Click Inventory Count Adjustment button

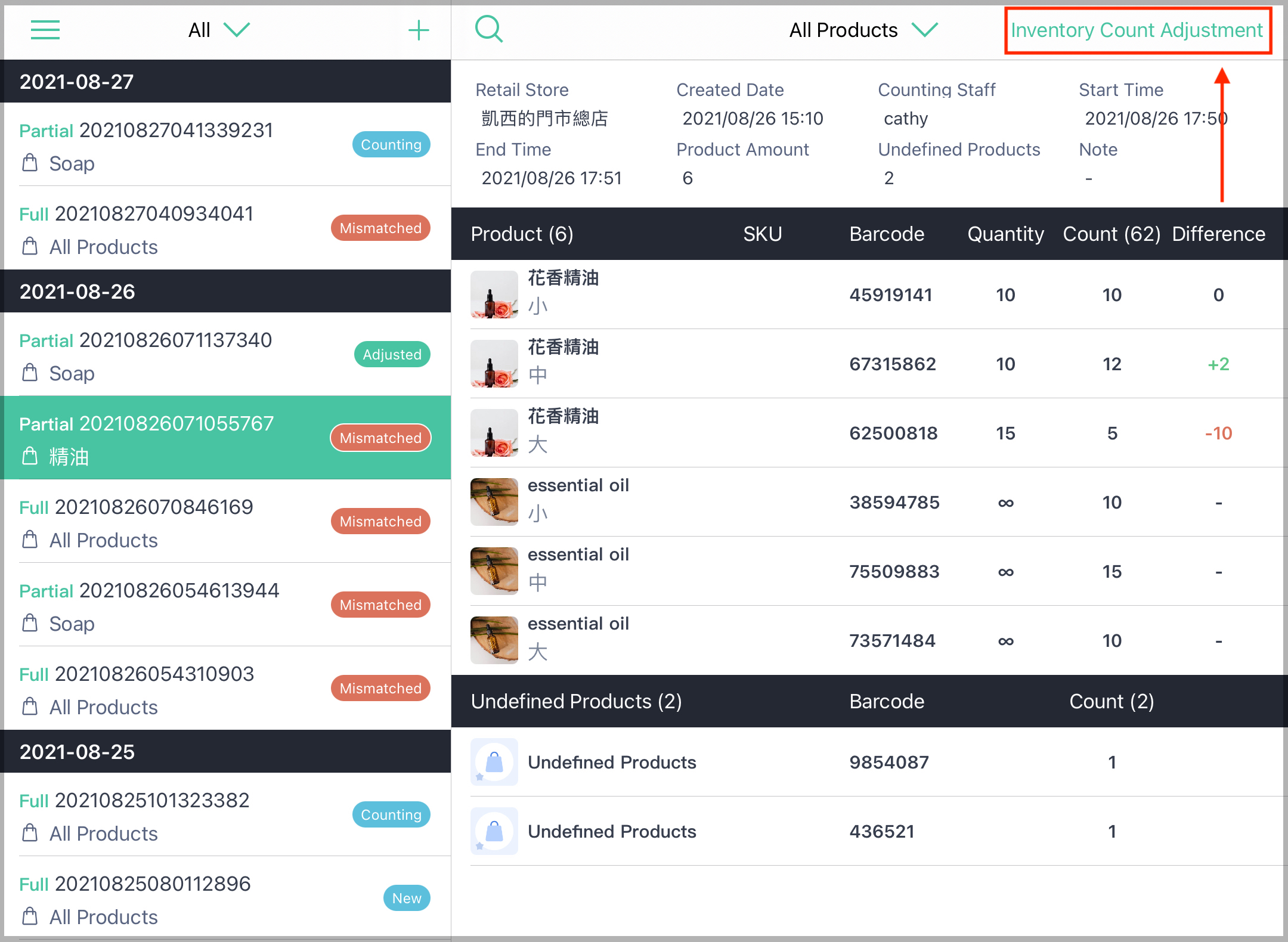click(1137, 30)
